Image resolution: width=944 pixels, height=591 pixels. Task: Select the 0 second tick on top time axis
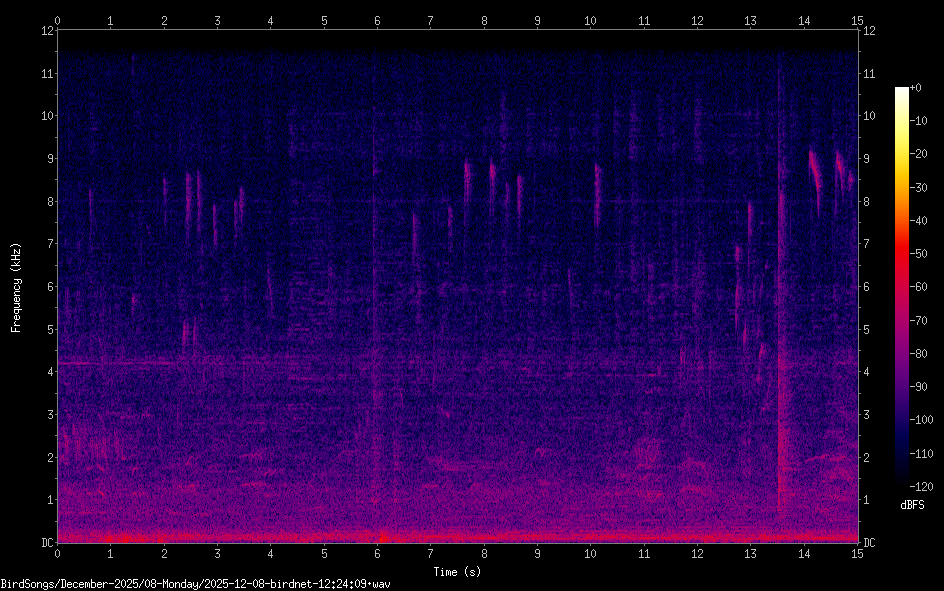tap(58, 20)
